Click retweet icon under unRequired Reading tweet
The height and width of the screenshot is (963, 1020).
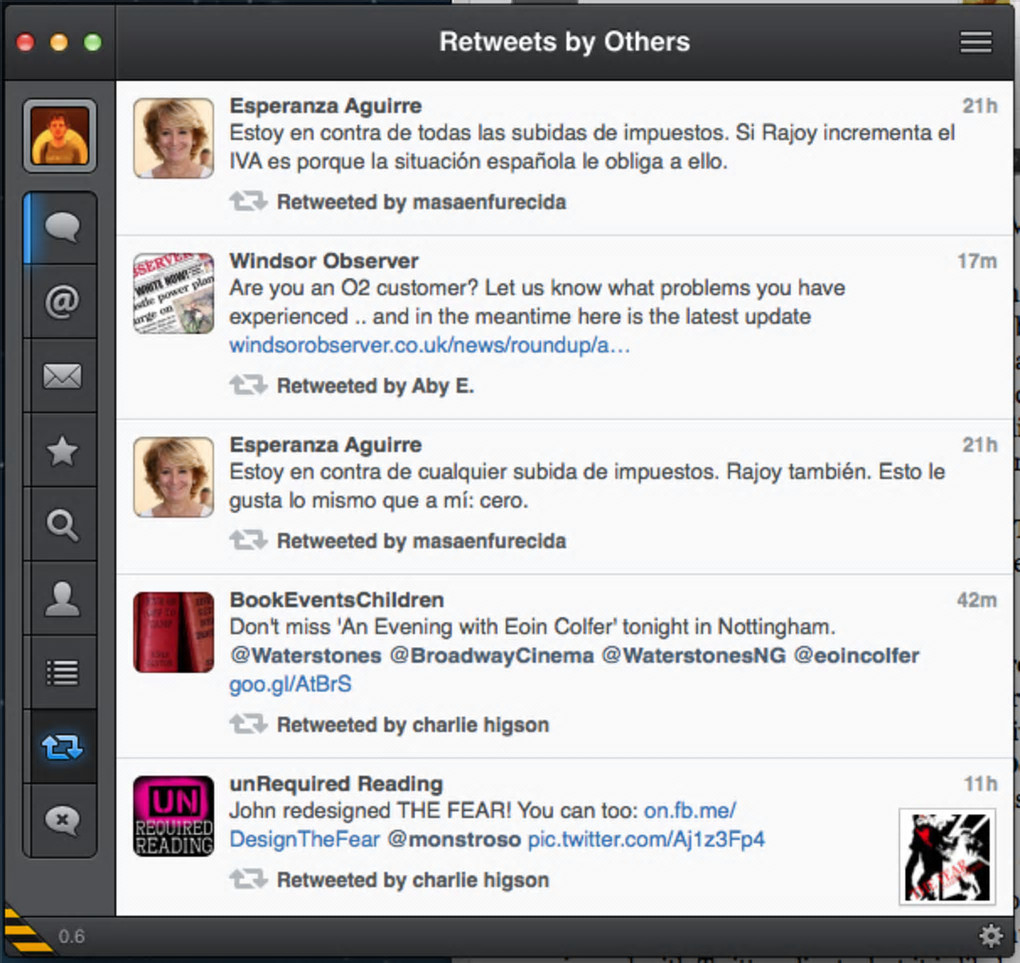click(248, 879)
